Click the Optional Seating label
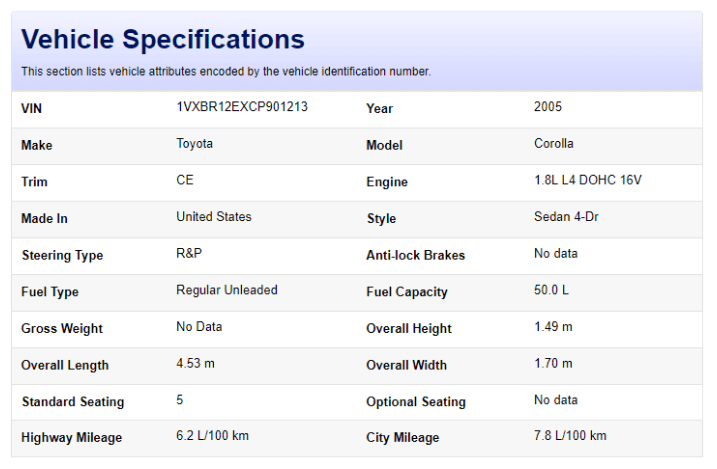The height and width of the screenshot is (469, 717). tap(416, 402)
